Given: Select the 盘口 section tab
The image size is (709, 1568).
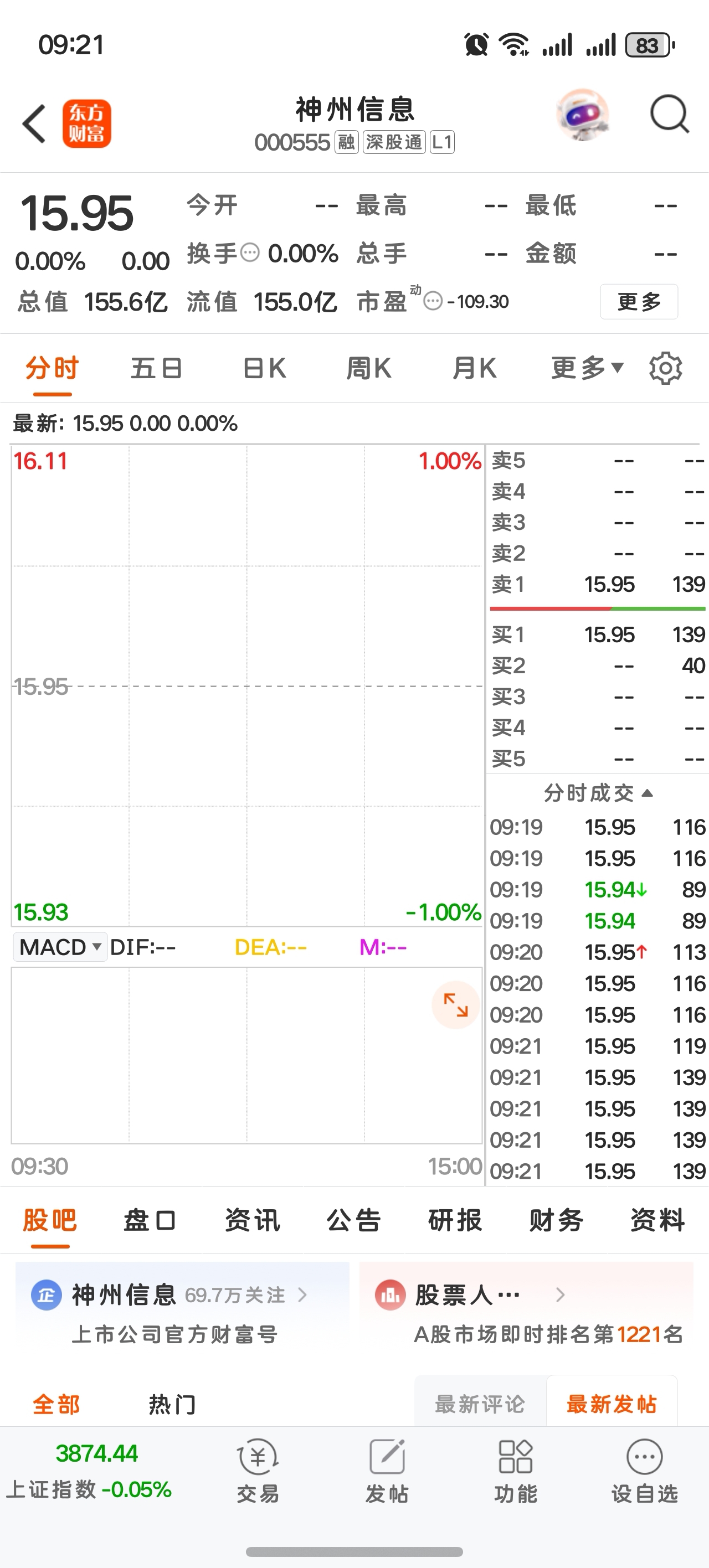Looking at the screenshot, I should [x=151, y=1221].
